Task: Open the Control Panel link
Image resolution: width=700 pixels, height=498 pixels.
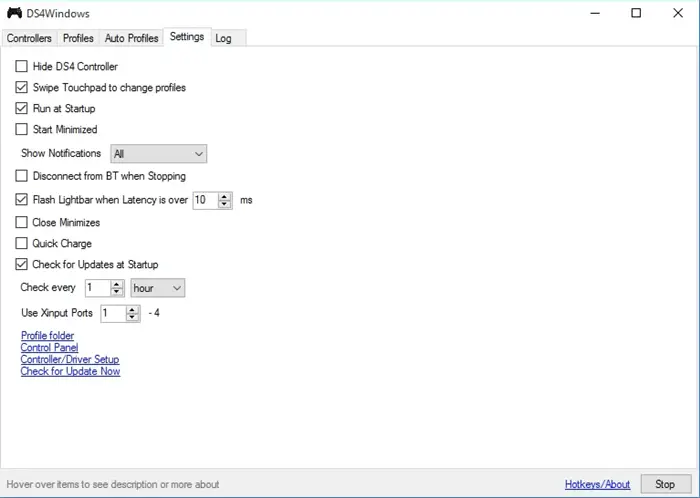Action: coord(50,348)
